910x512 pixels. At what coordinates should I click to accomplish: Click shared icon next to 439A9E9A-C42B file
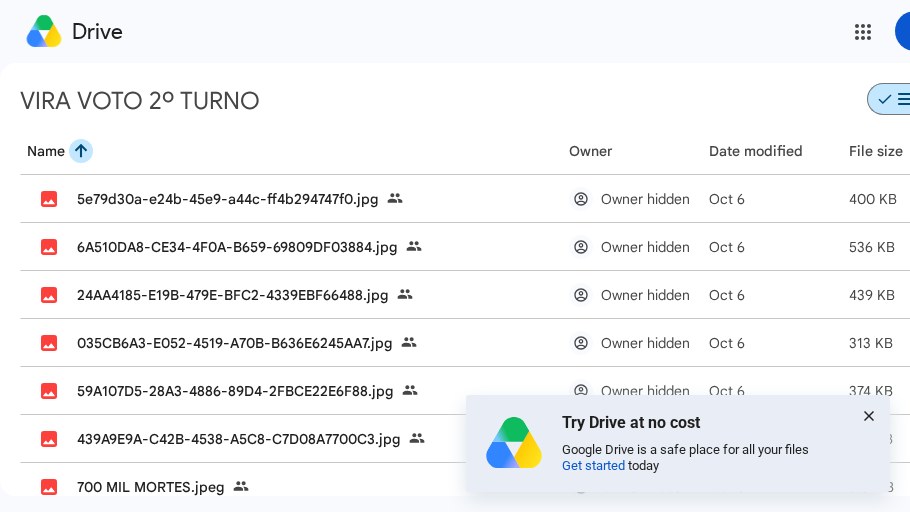417,438
